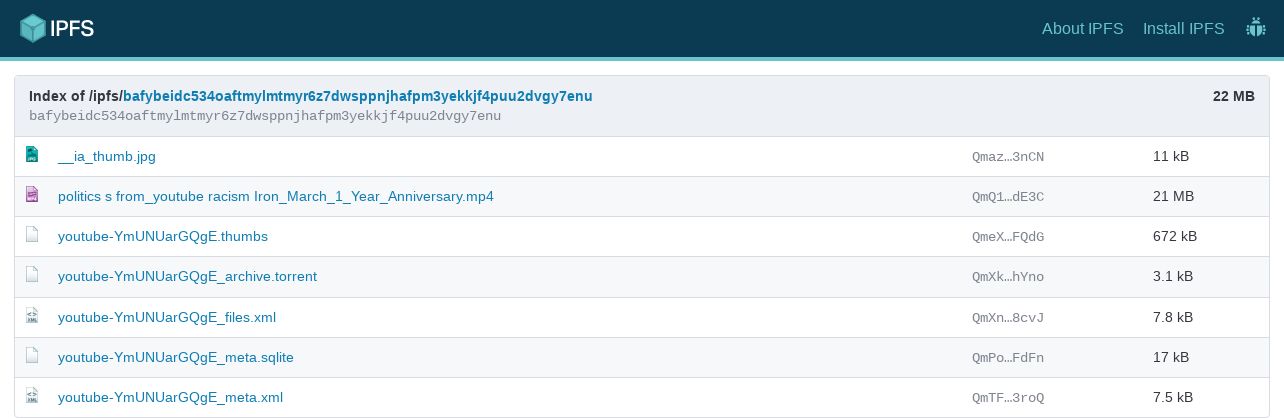
Task: Download youtube-YmUNUarGQgE_archive.torrent
Action: point(187,276)
